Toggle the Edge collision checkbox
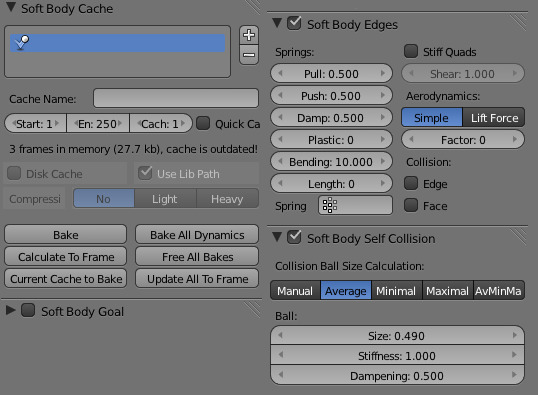The height and width of the screenshot is (395, 538). [411, 184]
